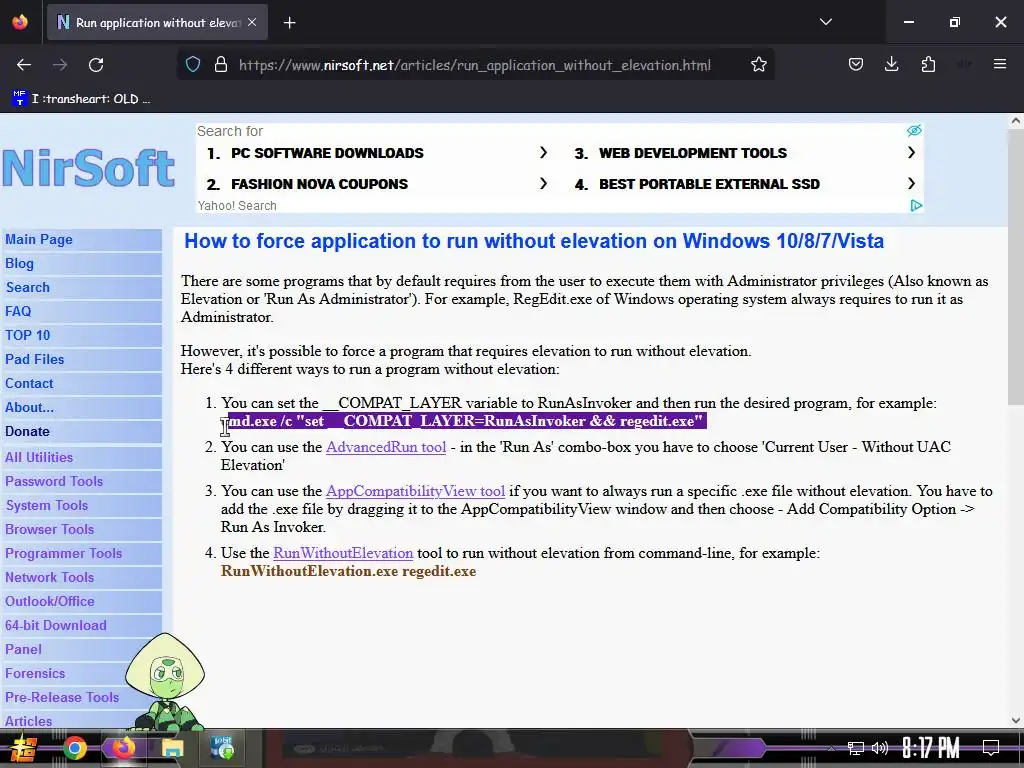Image resolution: width=1024 pixels, height=768 pixels.
Task: Follow the AppCompatibilityView tool link
Action: click(415, 491)
